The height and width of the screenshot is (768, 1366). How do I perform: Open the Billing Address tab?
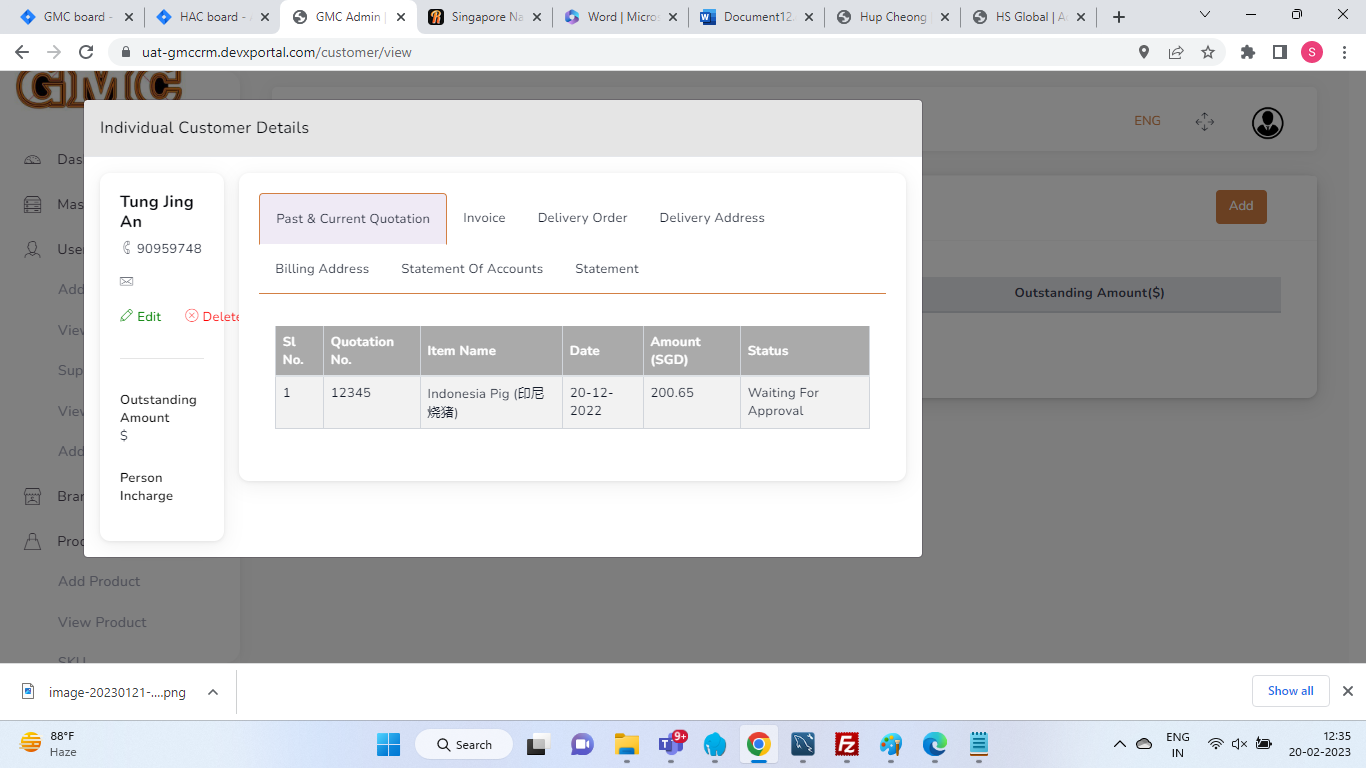point(322,269)
